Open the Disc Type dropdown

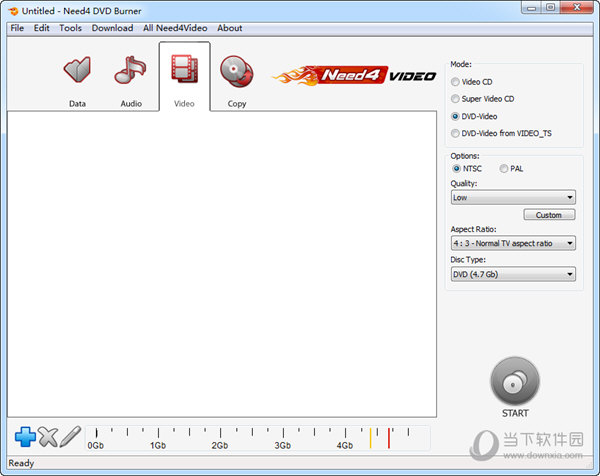[x=513, y=274]
